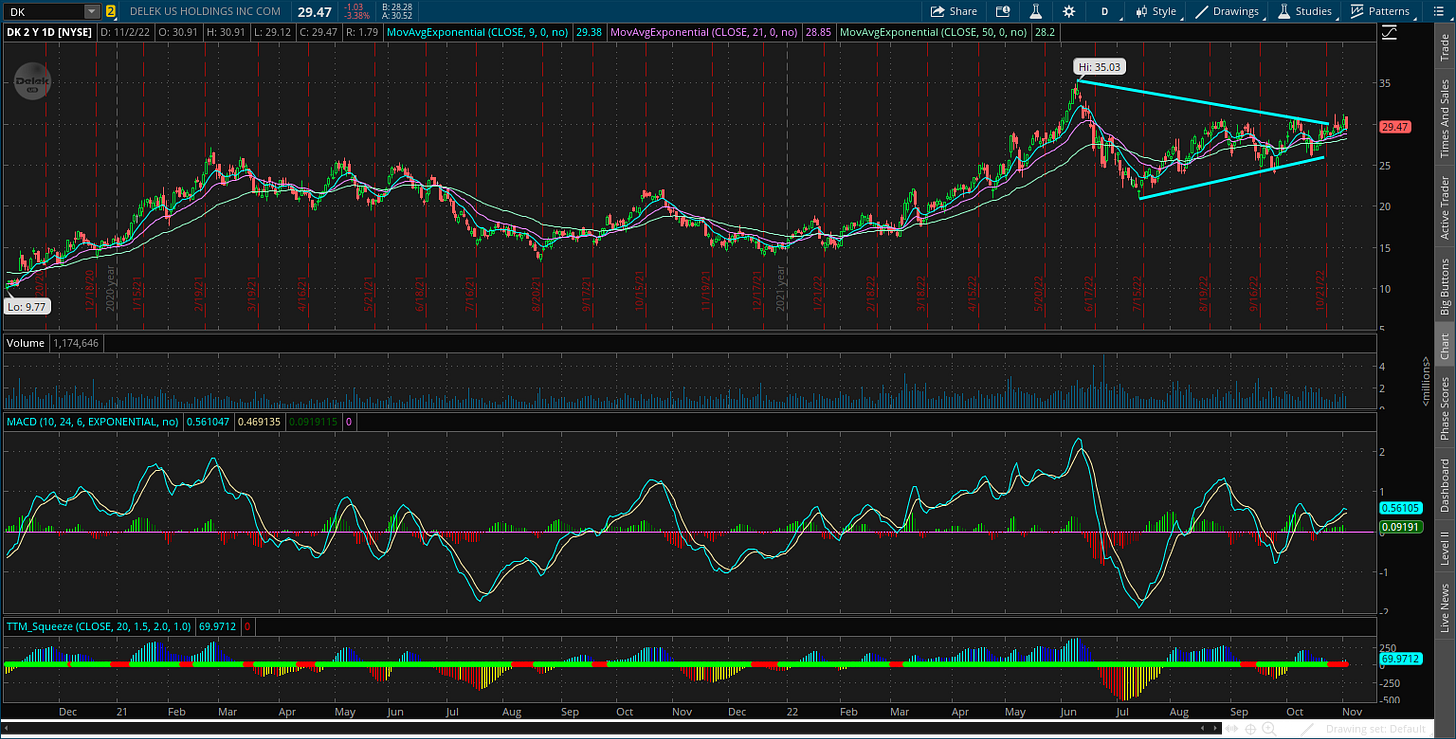Open the Drawings dropdown menu
This screenshot has width=1456, height=739.
[x=1231, y=11]
